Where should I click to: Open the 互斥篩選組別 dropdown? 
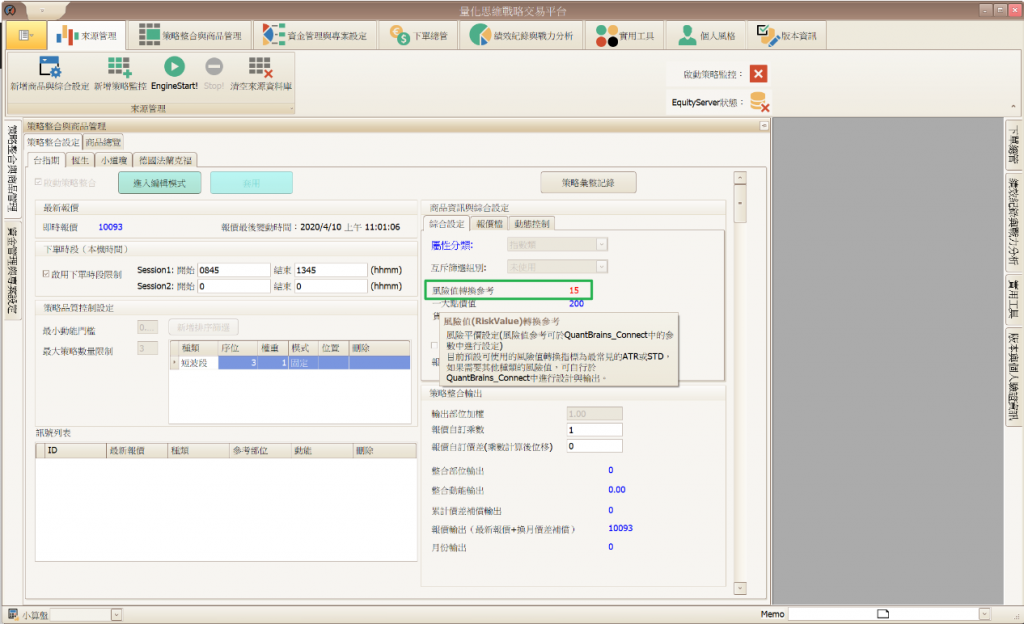[x=601, y=266]
